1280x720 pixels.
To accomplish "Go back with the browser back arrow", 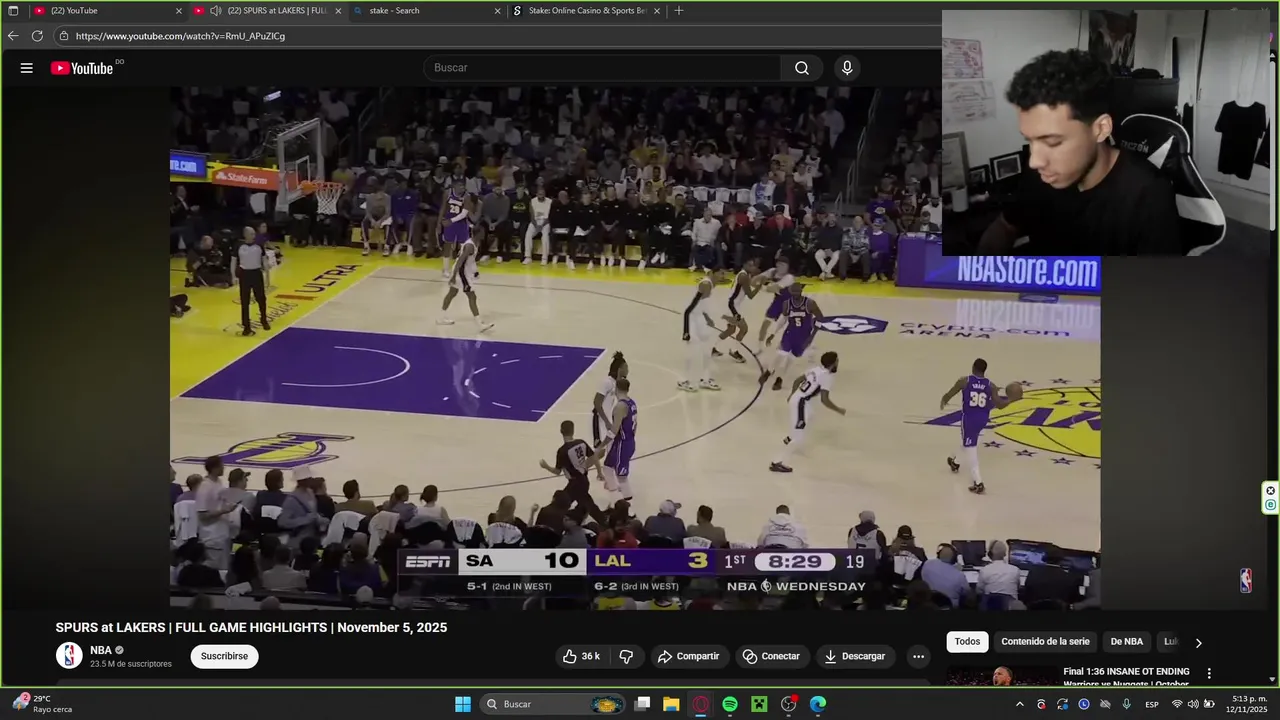I will (x=13, y=36).
